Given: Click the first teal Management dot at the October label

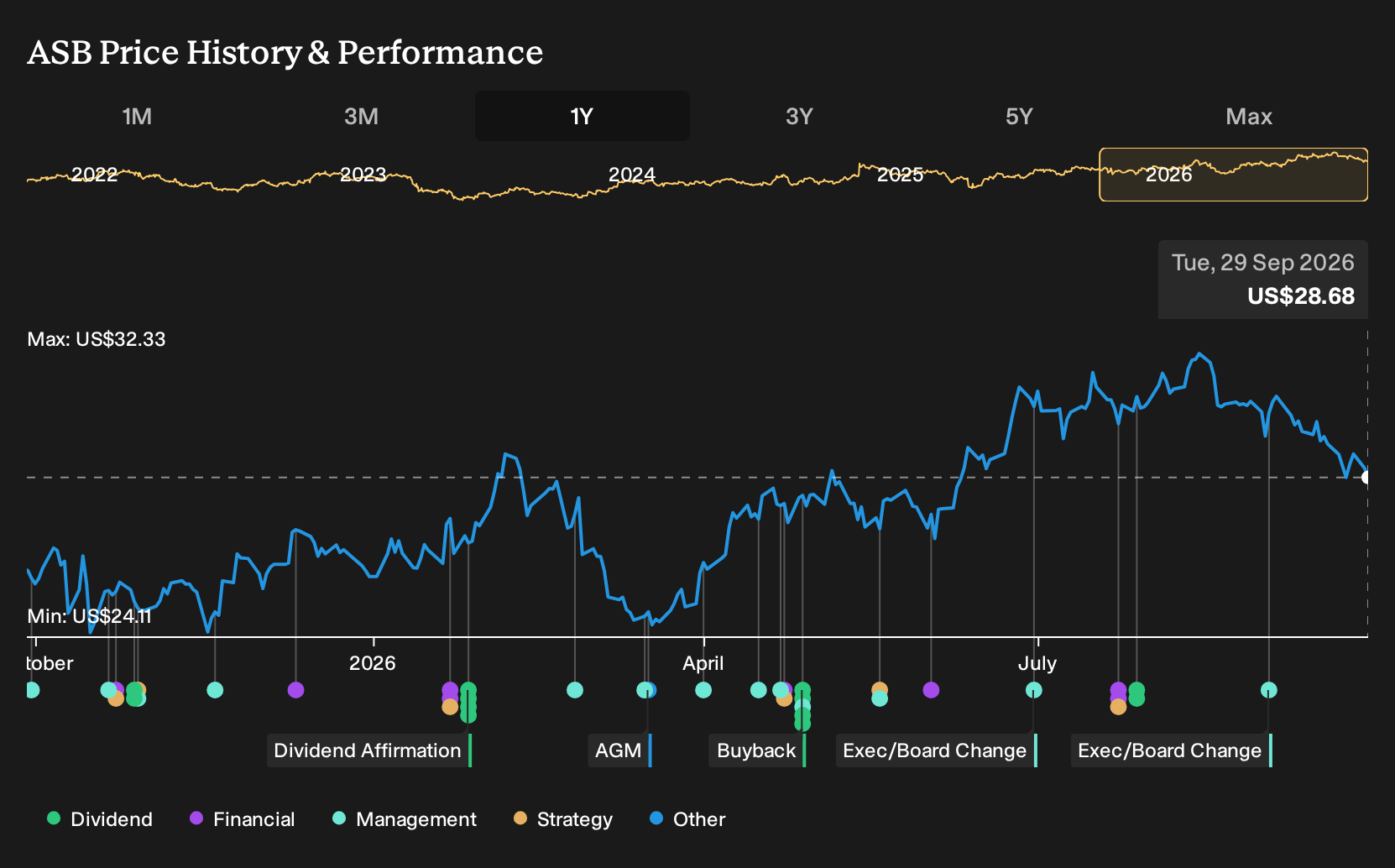Looking at the screenshot, I should click(32, 690).
